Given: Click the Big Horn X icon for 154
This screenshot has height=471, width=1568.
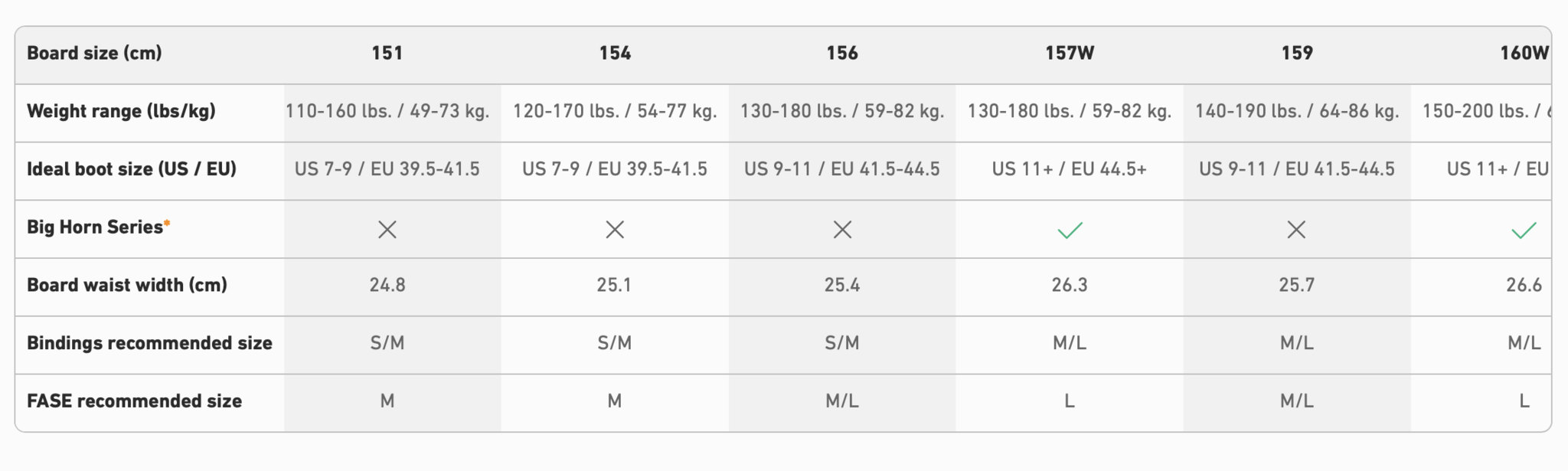Looking at the screenshot, I should click(x=615, y=230).
